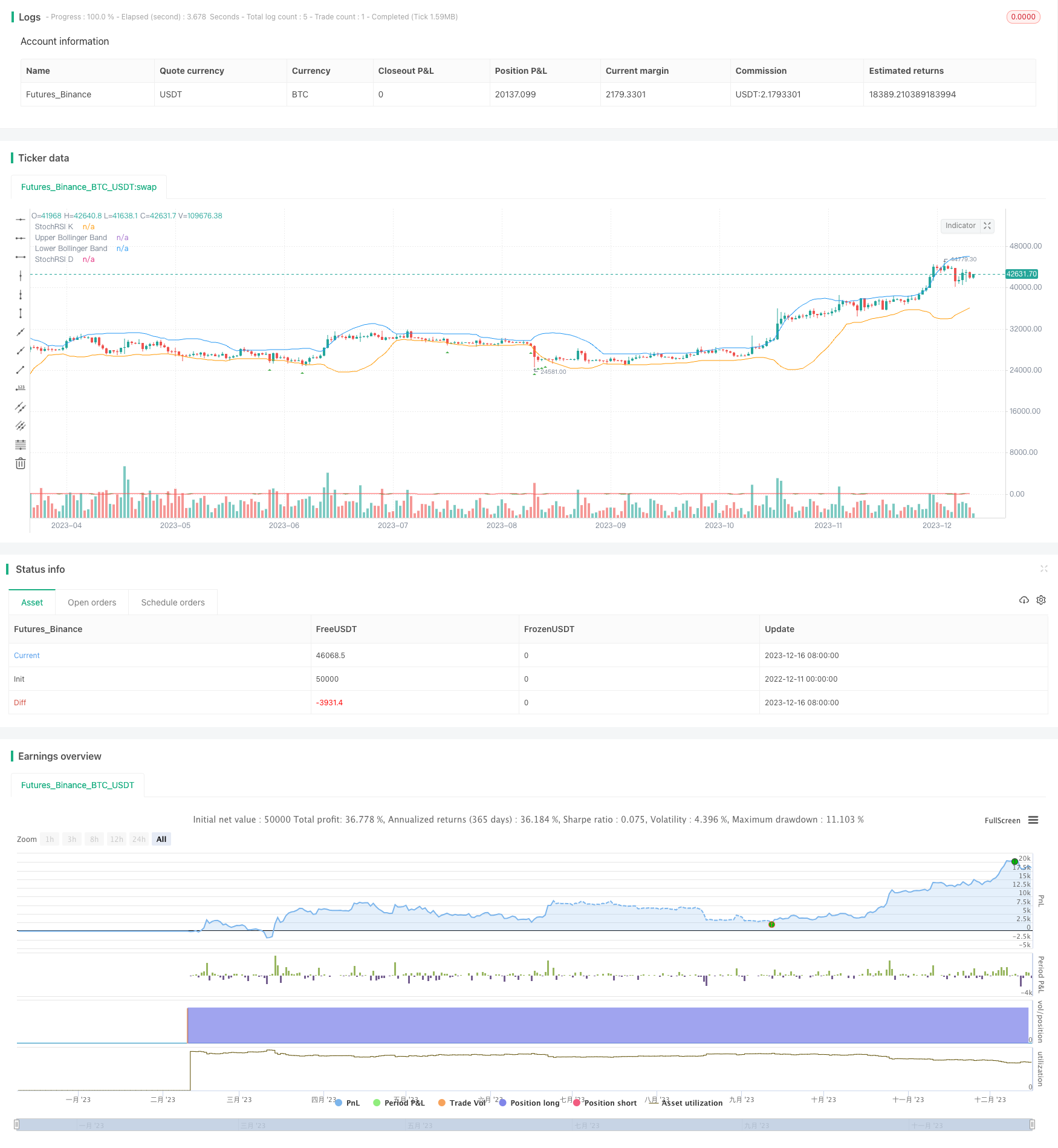
Task: Switch to the Open orders tab
Action: pyautogui.click(x=92, y=602)
